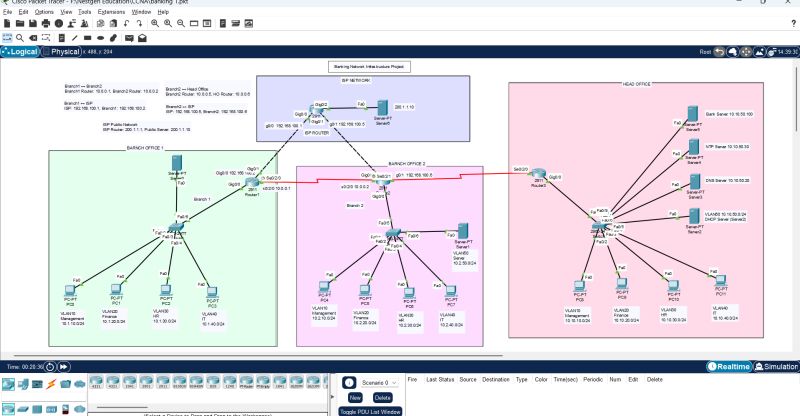This screenshot has width=800, height=416.
Task: Click the Undo arrow icon
Action: pyautogui.click(x=127, y=23)
